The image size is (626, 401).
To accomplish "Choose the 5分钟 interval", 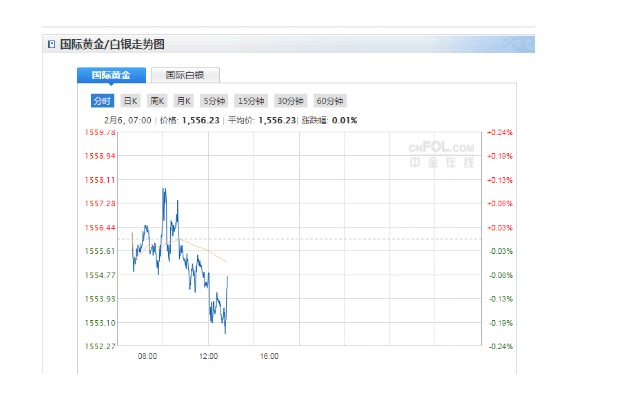I will click(x=213, y=101).
